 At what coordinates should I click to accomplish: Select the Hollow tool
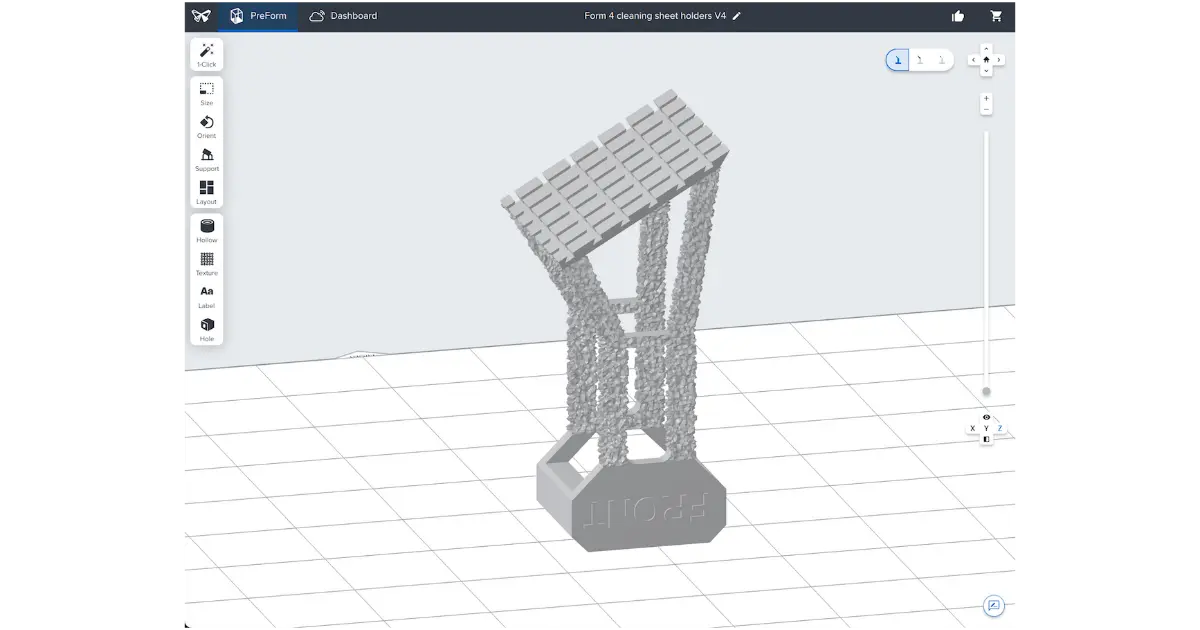(207, 231)
